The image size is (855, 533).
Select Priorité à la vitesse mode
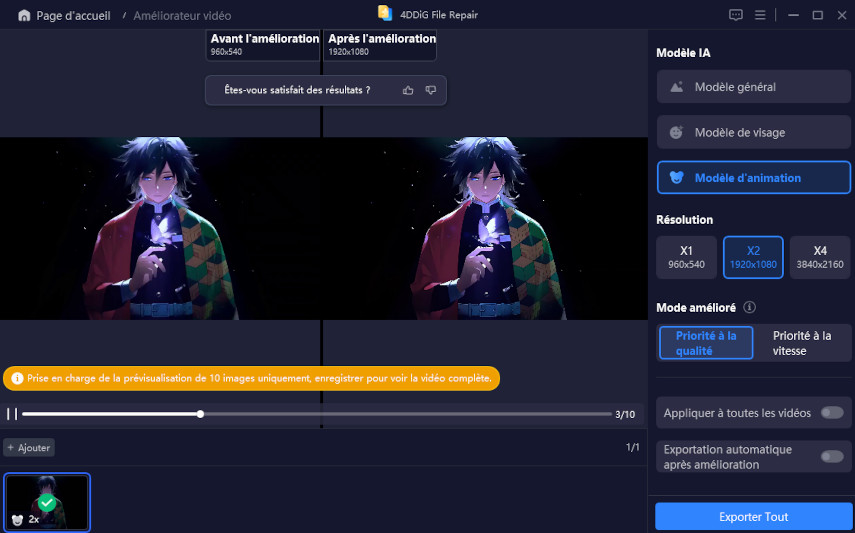802,343
